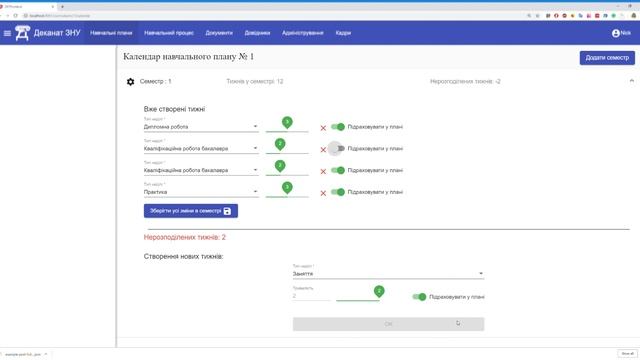This screenshot has width=640, height=360.
Task: Open the Кадри menu
Action: 343,33
